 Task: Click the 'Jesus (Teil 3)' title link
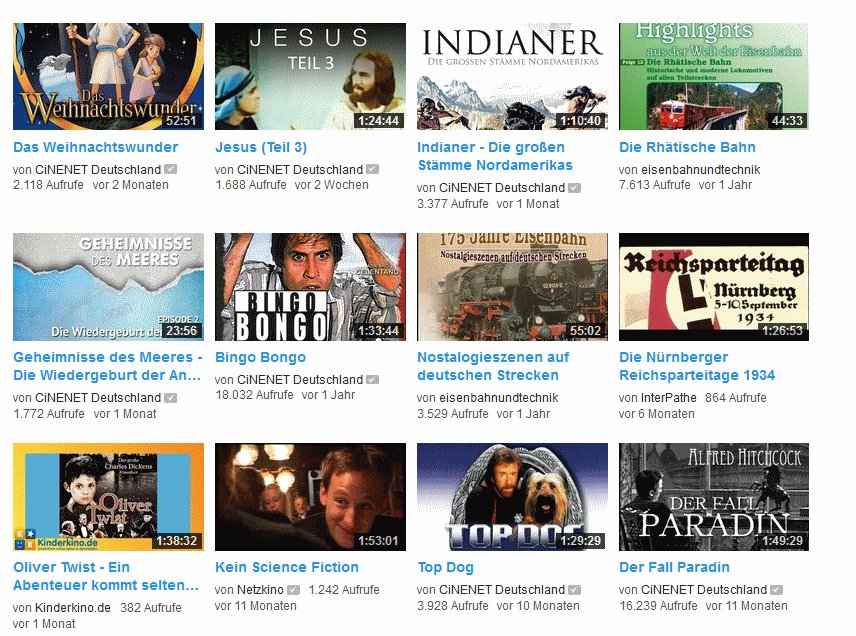[x=261, y=147]
